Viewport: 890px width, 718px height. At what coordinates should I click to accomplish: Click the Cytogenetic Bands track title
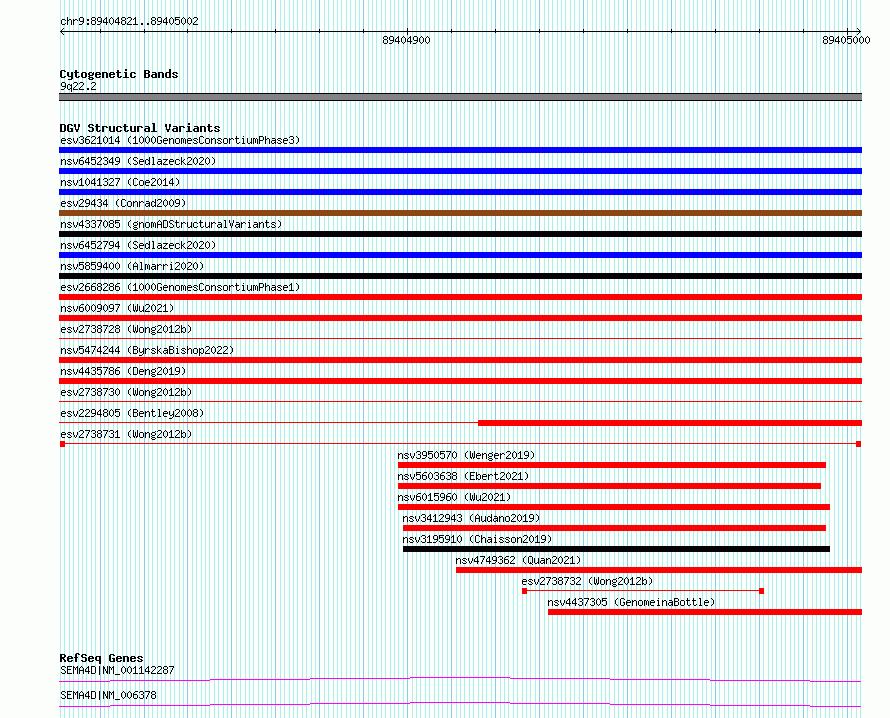(x=119, y=74)
